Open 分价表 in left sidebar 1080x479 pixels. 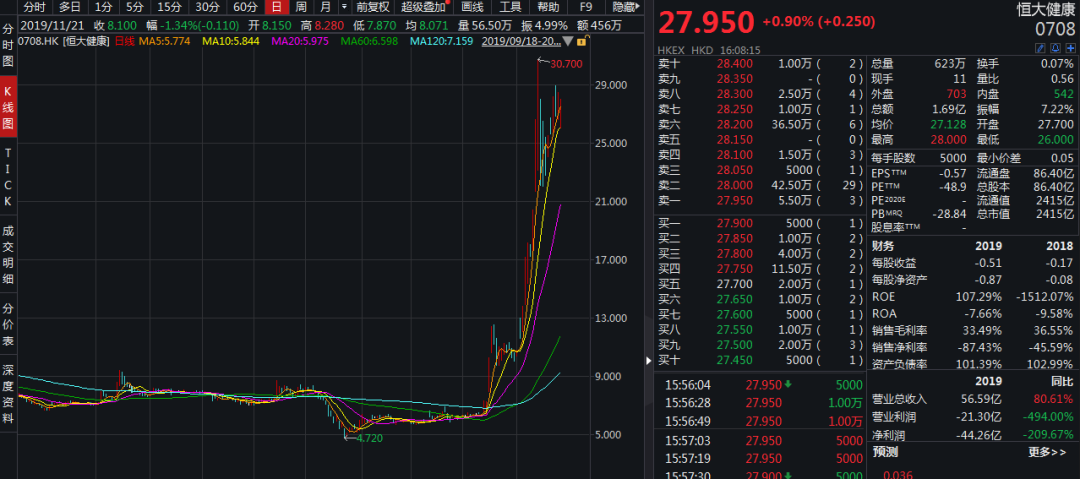pyautogui.click(x=8, y=325)
